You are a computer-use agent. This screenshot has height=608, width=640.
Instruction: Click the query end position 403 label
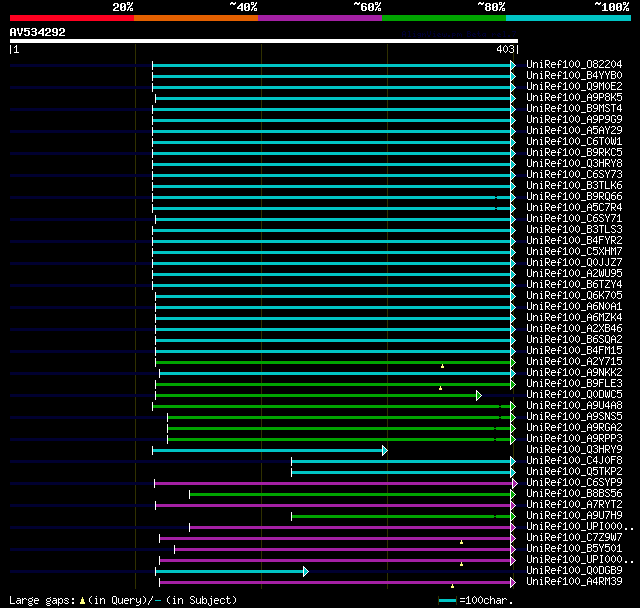click(x=505, y=49)
